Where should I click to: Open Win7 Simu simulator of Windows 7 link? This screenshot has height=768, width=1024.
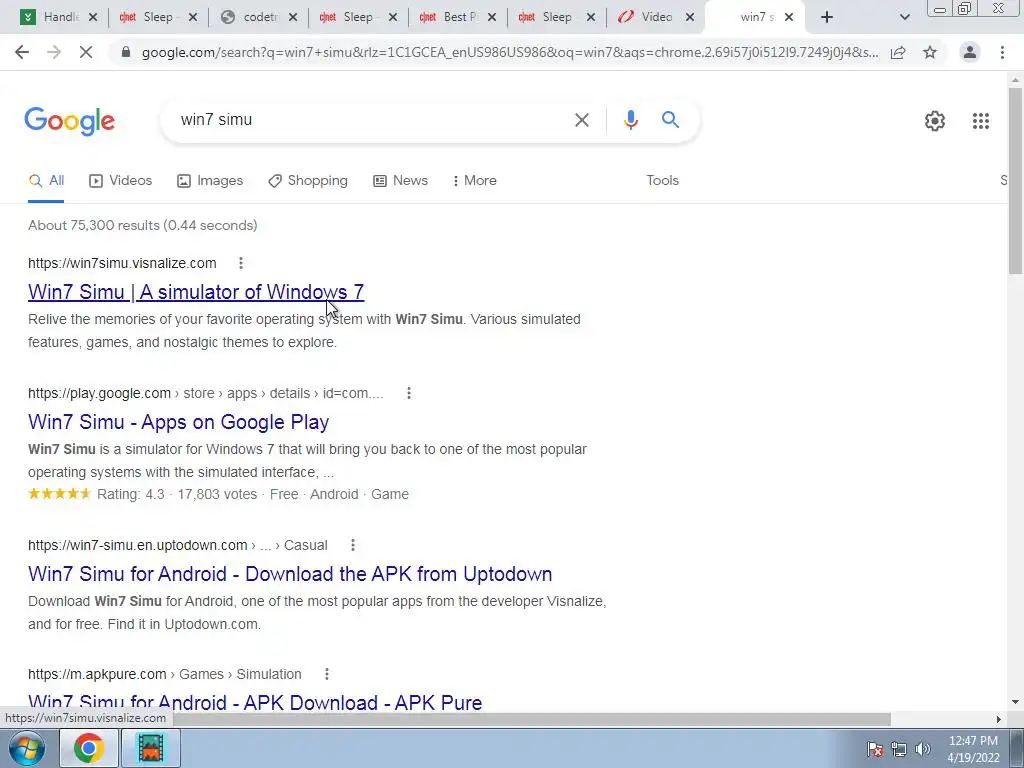[x=196, y=292]
